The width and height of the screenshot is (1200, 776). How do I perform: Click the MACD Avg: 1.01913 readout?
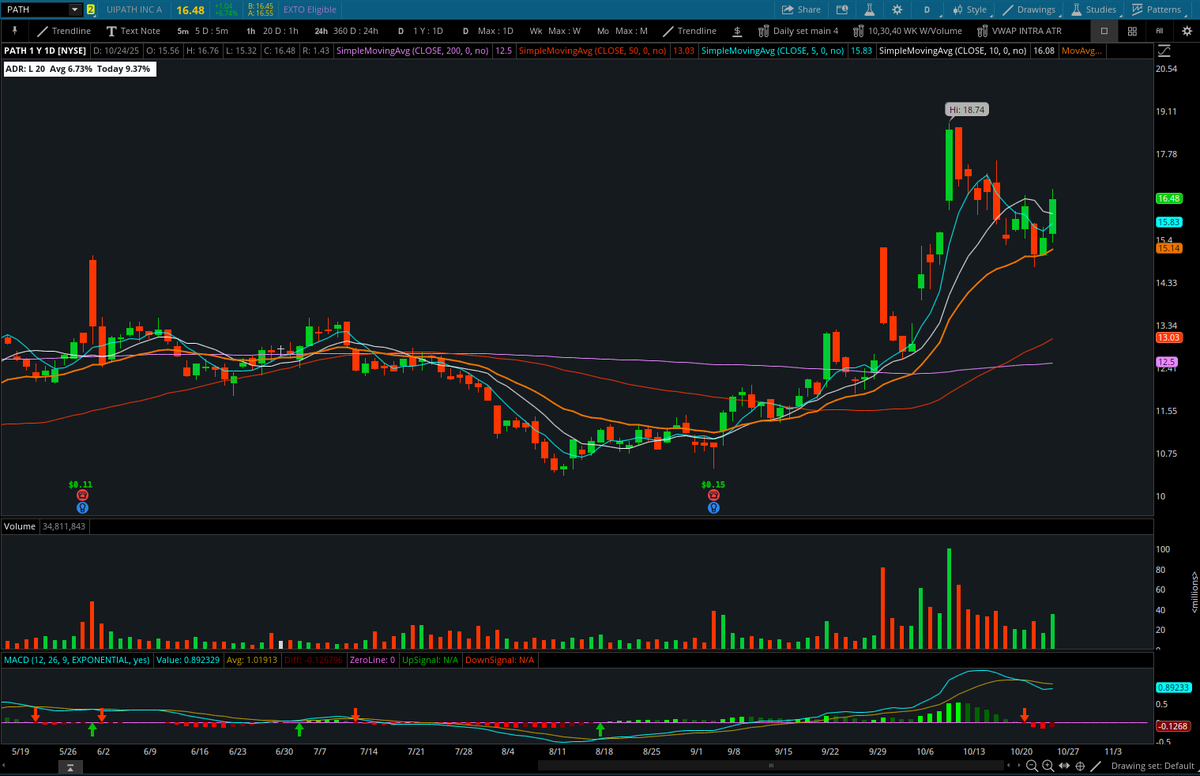(x=253, y=660)
